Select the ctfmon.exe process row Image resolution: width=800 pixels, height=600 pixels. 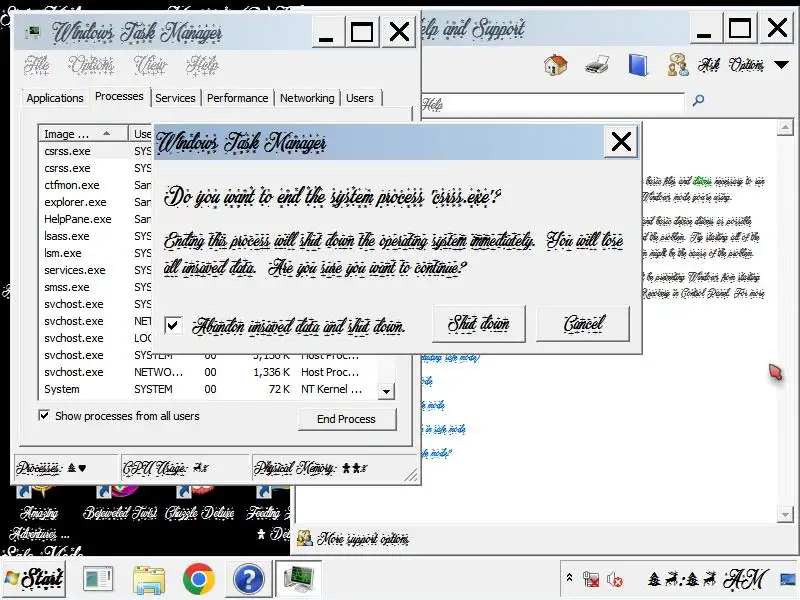[x=95, y=185]
